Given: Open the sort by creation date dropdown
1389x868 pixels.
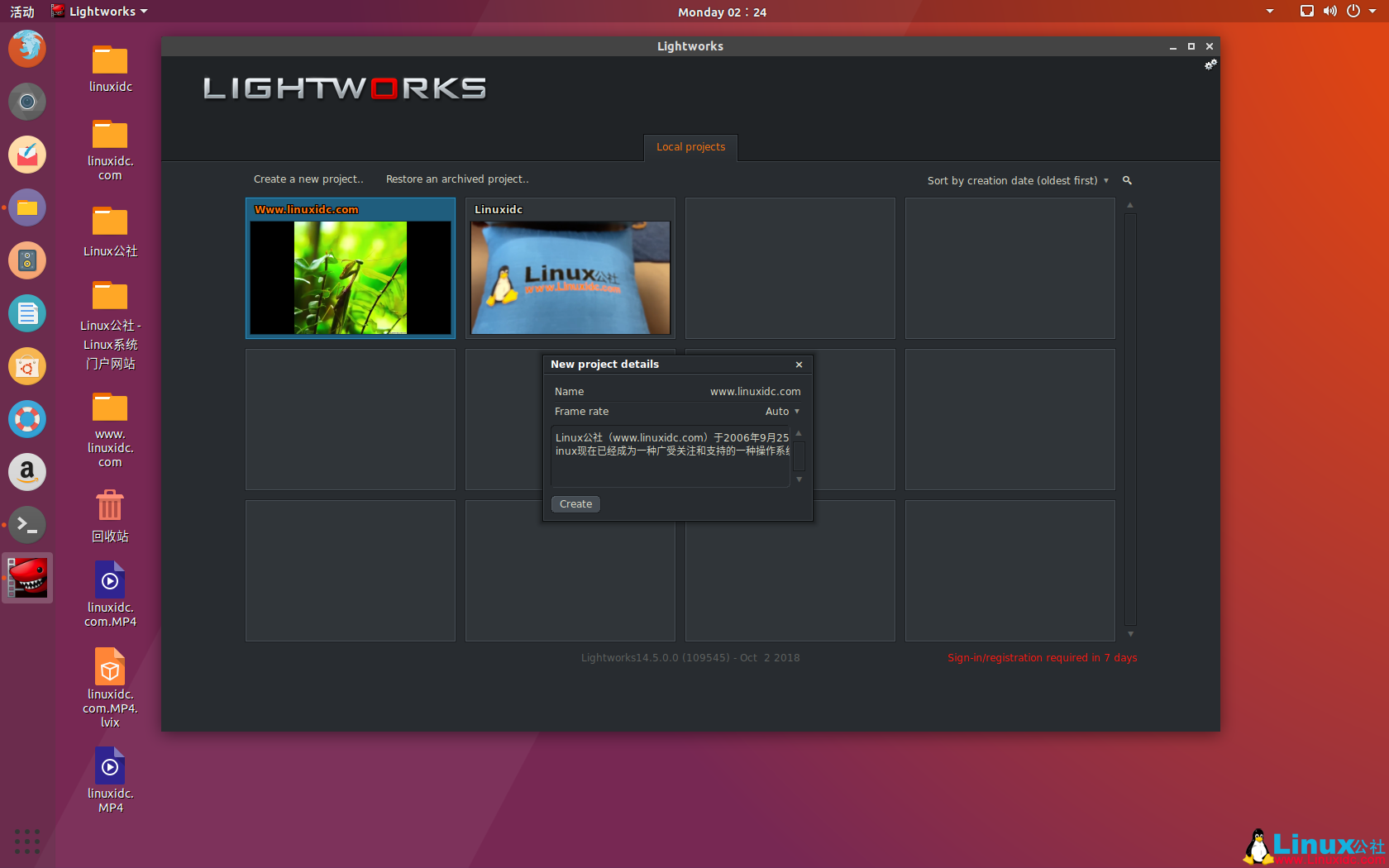Looking at the screenshot, I should click(x=1017, y=180).
